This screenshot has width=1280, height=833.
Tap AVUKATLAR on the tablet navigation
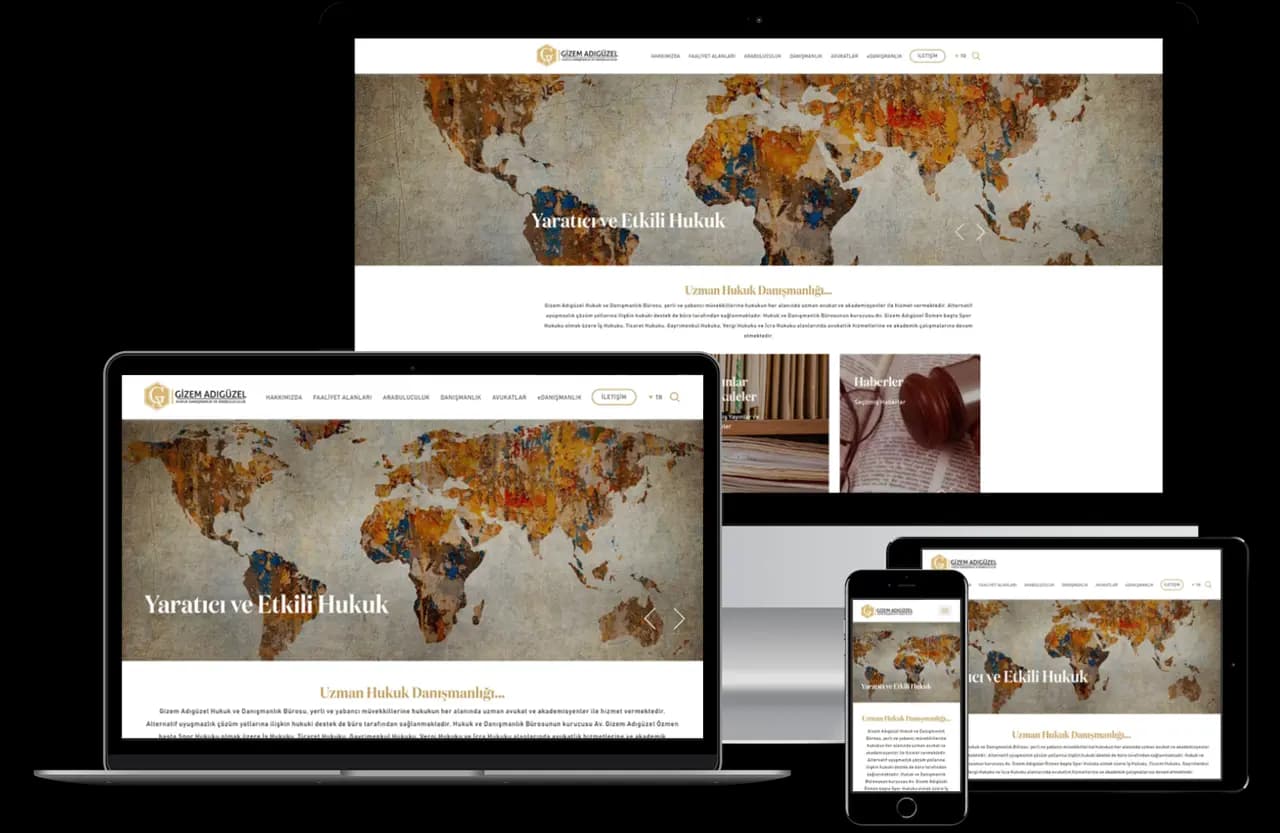(1107, 585)
